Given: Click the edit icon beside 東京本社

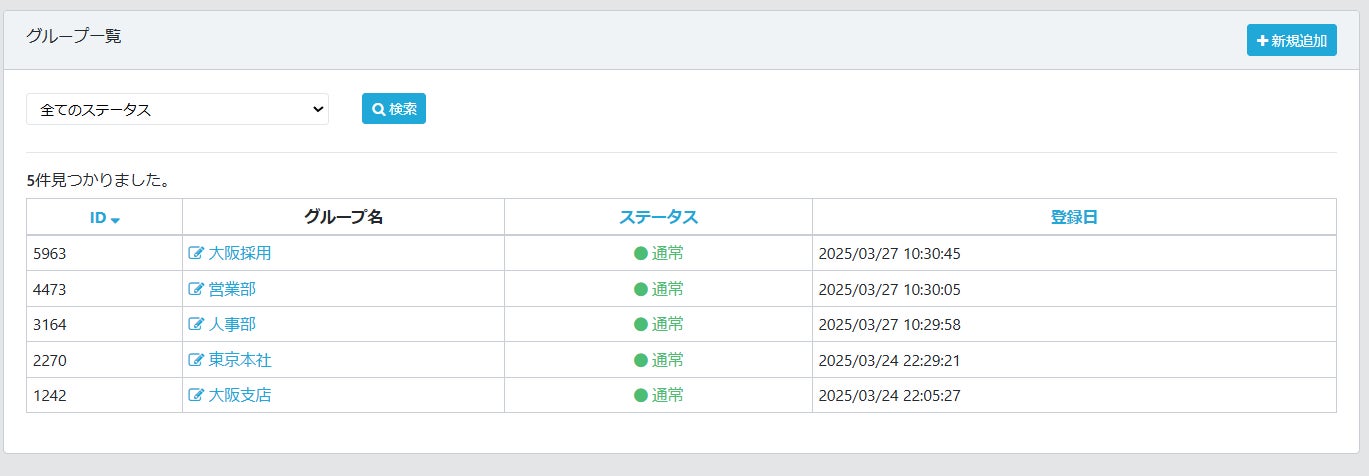Looking at the screenshot, I should pos(196,360).
